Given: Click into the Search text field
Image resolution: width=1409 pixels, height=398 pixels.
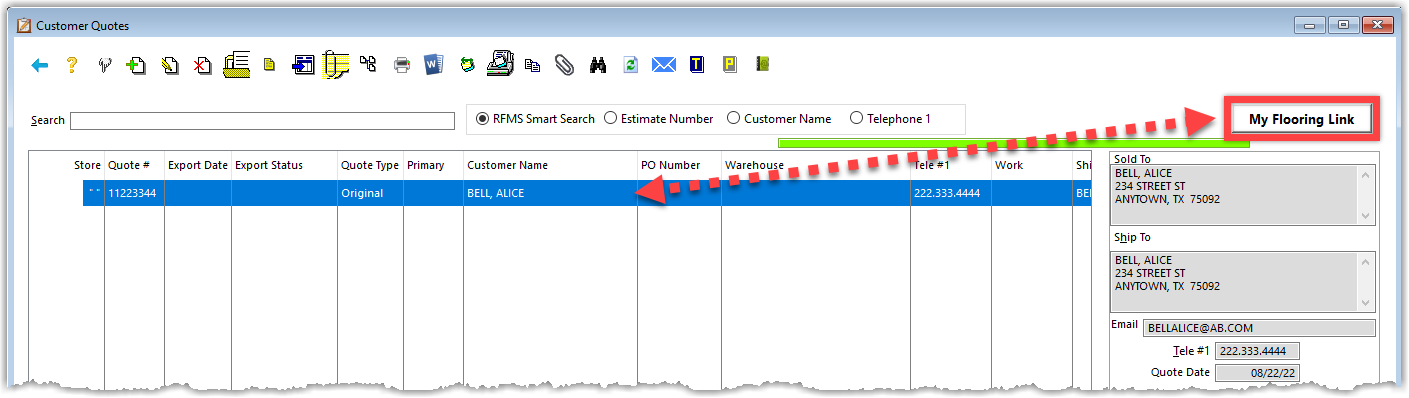Looking at the screenshot, I should [262, 121].
